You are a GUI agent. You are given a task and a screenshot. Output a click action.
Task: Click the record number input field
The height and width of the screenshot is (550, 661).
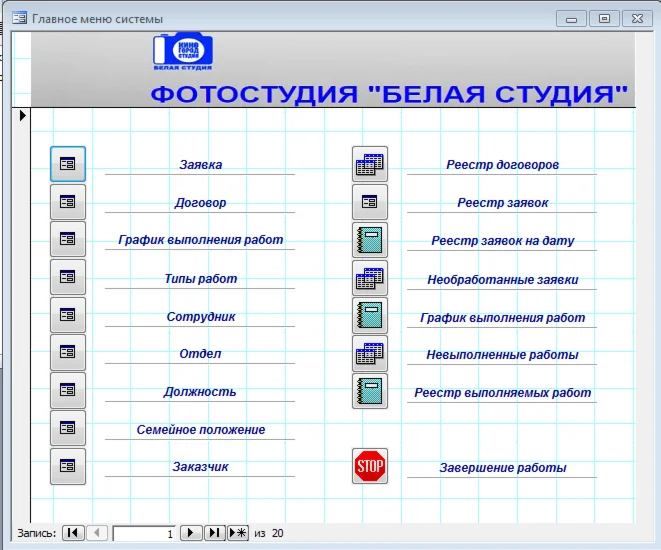tap(145, 534)
